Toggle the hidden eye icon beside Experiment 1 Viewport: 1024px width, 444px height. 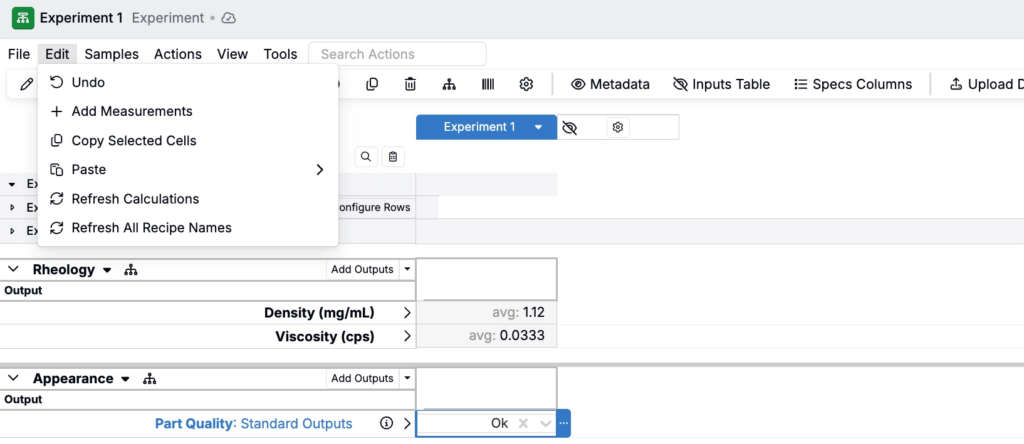570,128
